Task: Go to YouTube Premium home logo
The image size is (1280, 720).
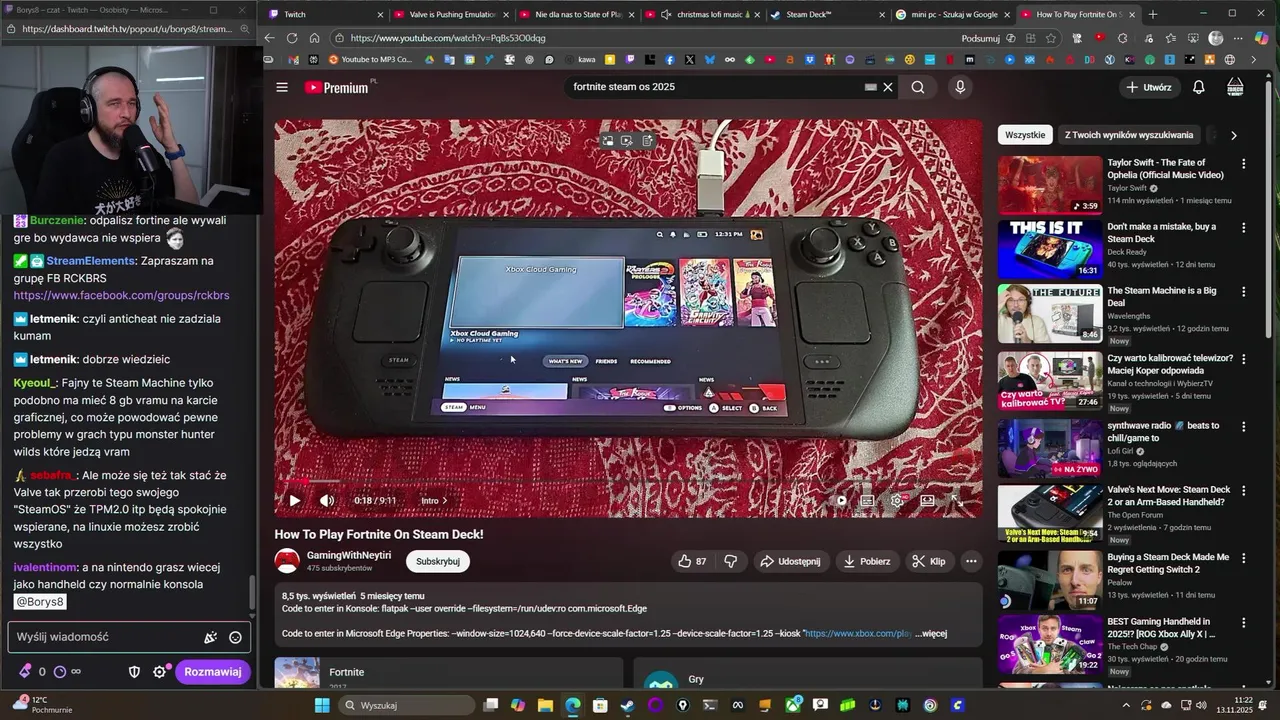Action: tap(337, 87)
